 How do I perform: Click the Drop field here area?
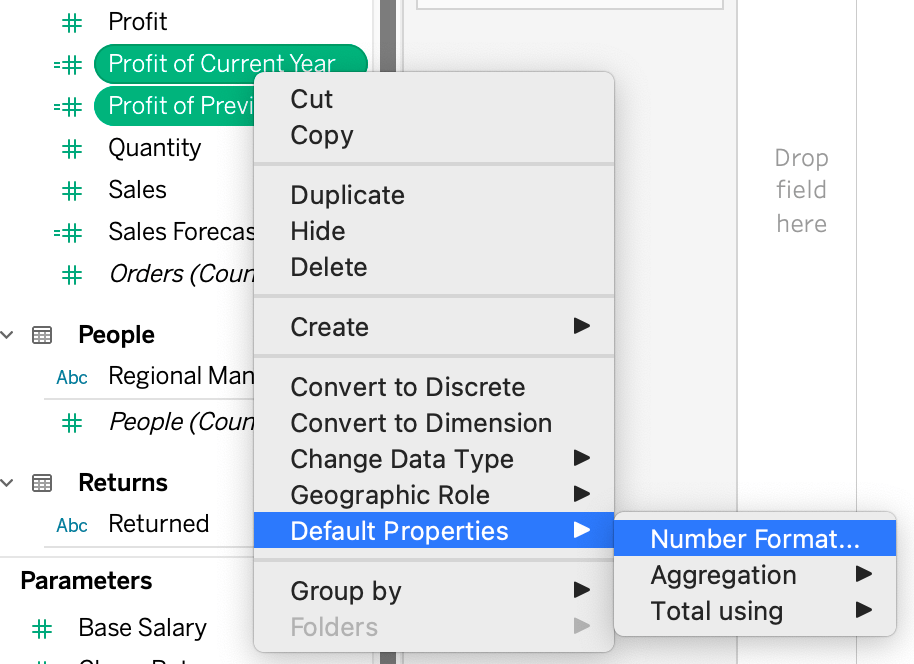(801, 190)
